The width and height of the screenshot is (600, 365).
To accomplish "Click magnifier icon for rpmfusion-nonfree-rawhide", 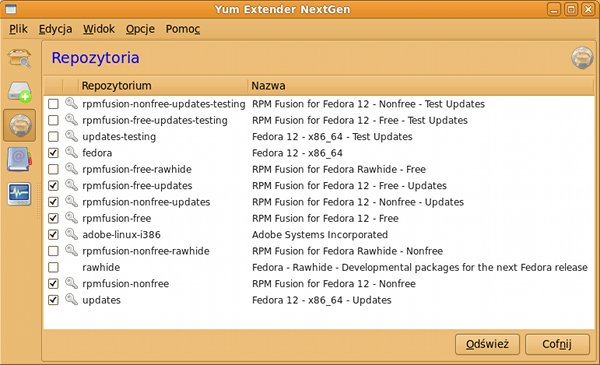I will (71, 251).
